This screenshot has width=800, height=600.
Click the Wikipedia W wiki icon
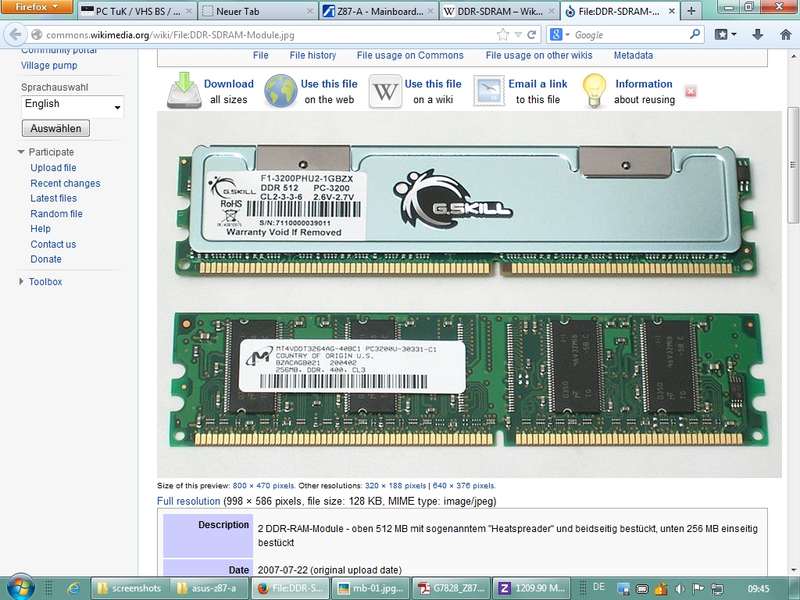[385, 91]
